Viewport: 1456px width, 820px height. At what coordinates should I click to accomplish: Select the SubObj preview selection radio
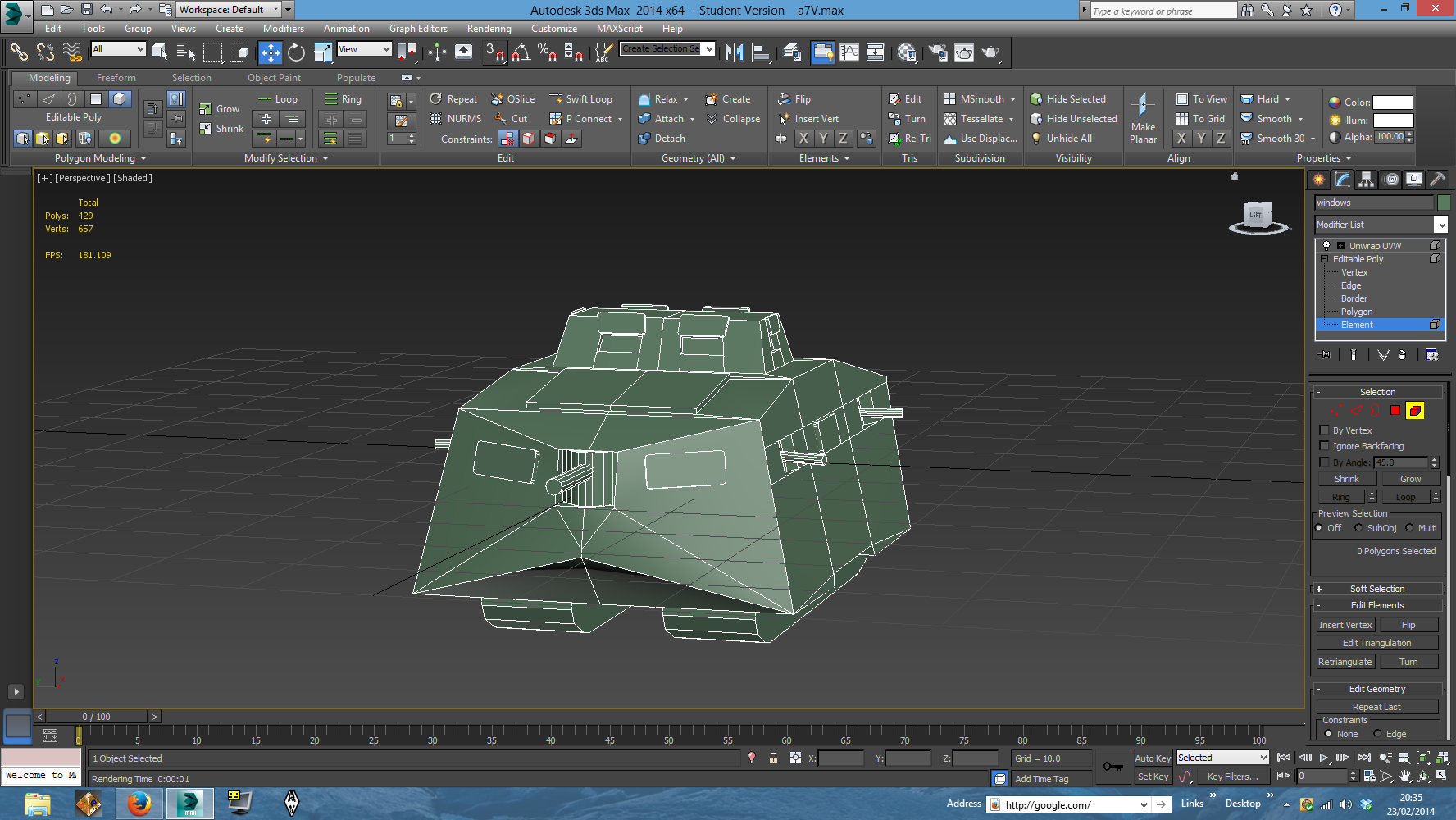pyautogui.click(x=1358, y=528)
